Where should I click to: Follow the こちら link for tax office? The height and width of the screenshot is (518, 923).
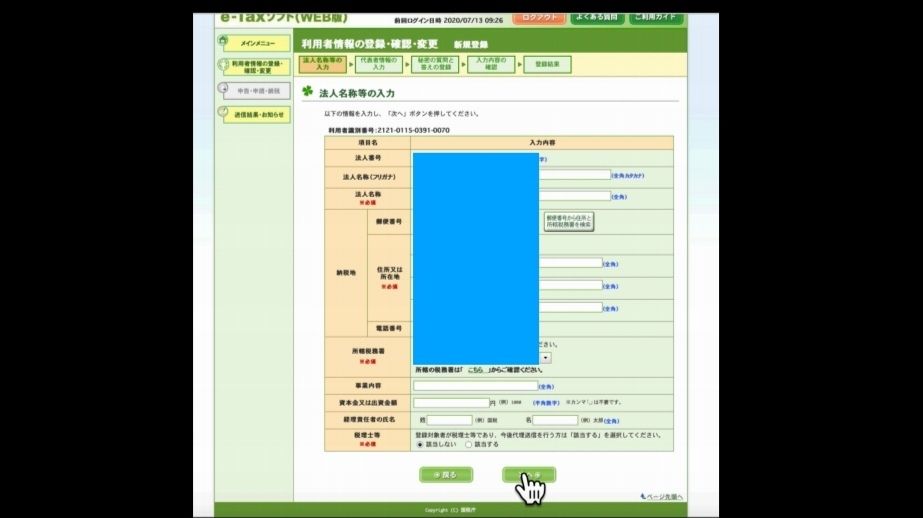(476, 370)
